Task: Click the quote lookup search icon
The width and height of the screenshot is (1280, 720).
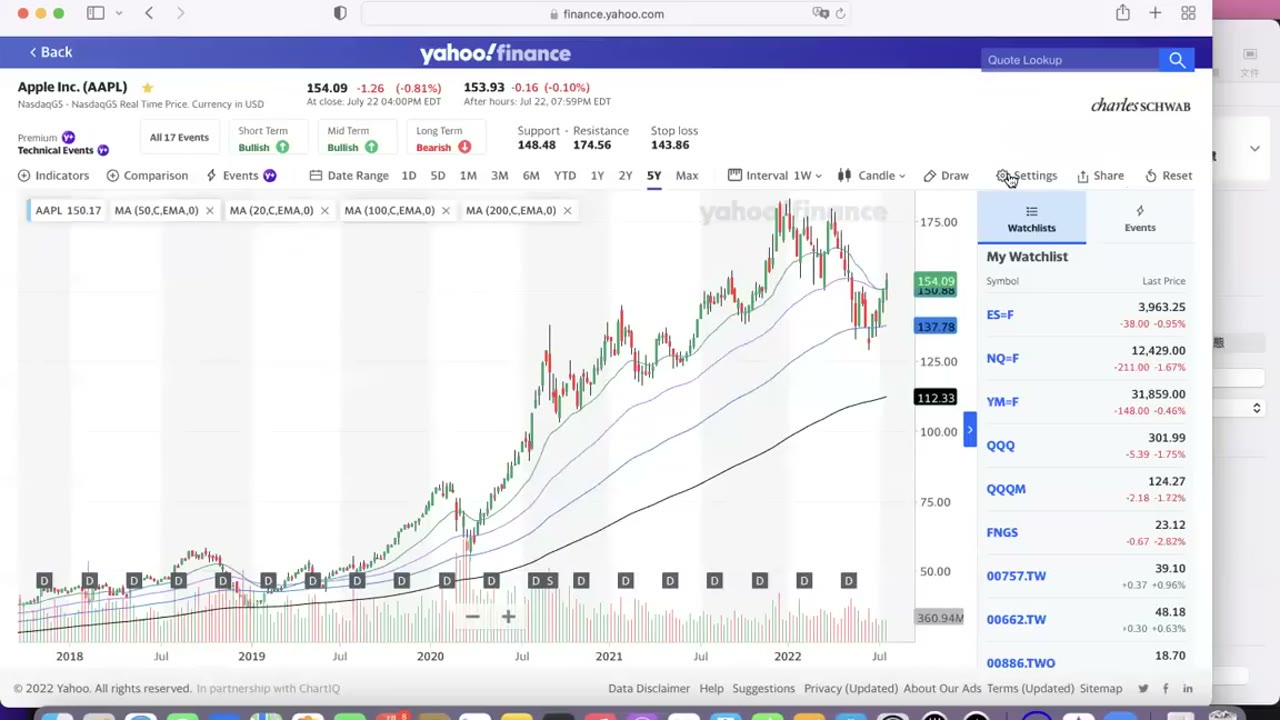Action: (1177, 60)
